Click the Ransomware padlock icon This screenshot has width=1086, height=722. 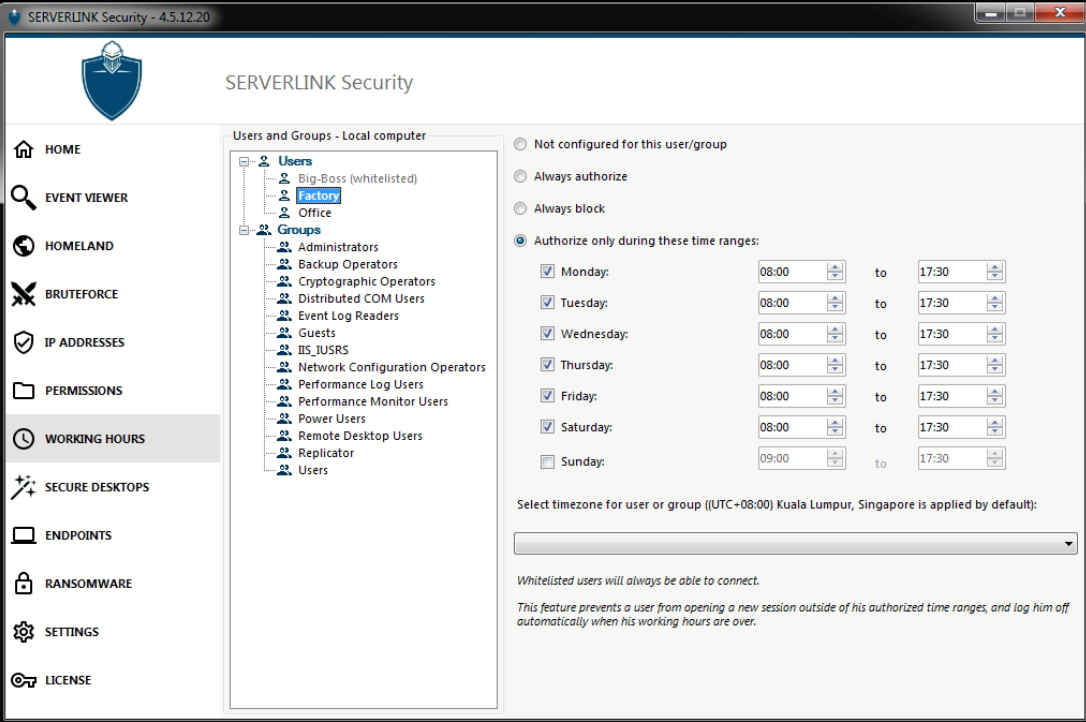click(x=24, y=584)
